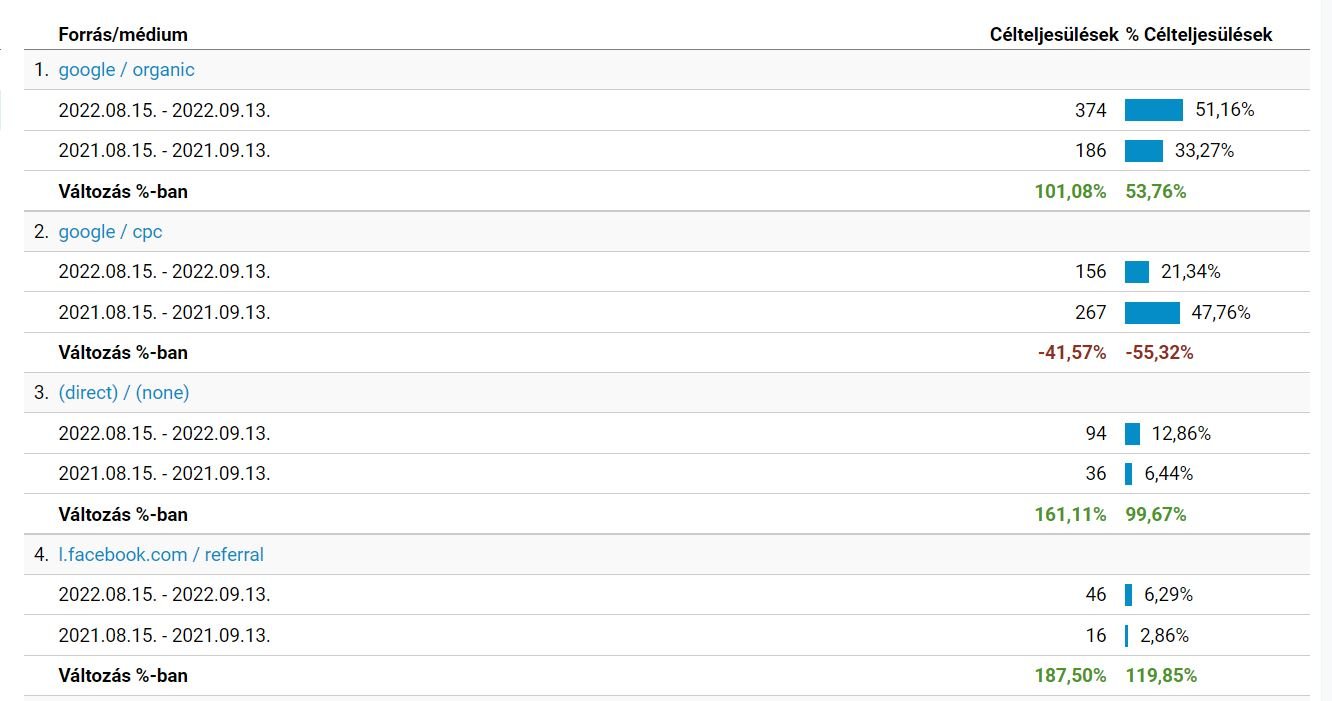Click the -55,32% change percentage
This screenshot has height=701, width=1332.
pos(1159,353)
